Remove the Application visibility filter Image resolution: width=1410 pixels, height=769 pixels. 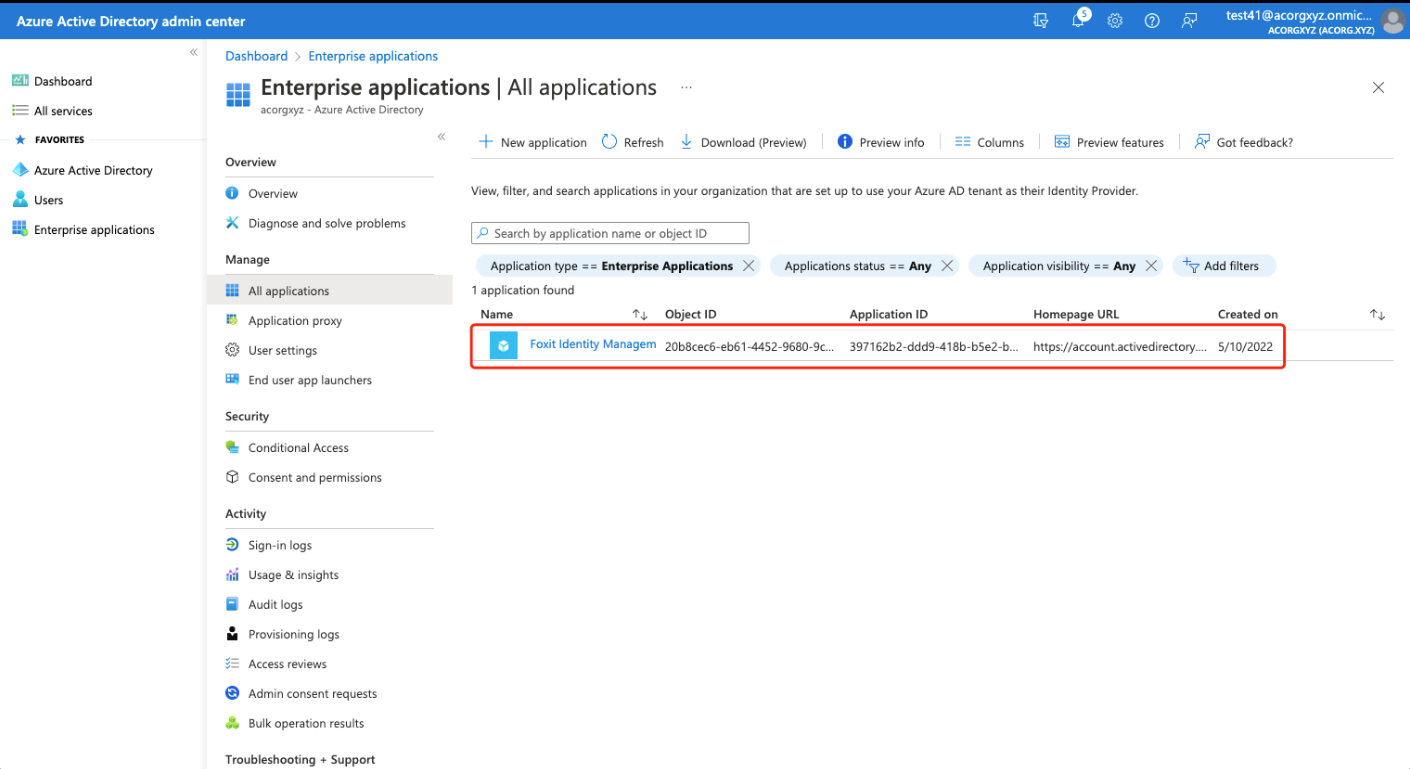(1151, 266)
